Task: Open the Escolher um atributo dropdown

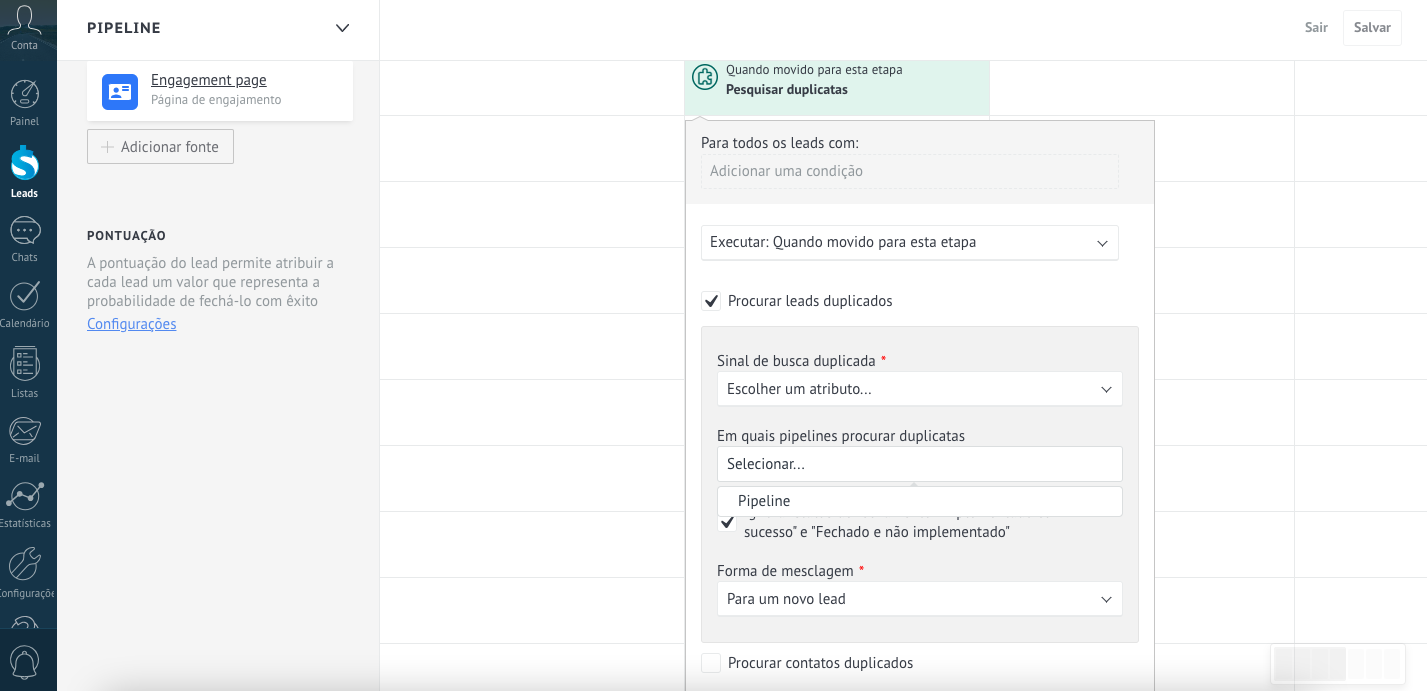Action: pyautogui.click(x=919, y=389)
